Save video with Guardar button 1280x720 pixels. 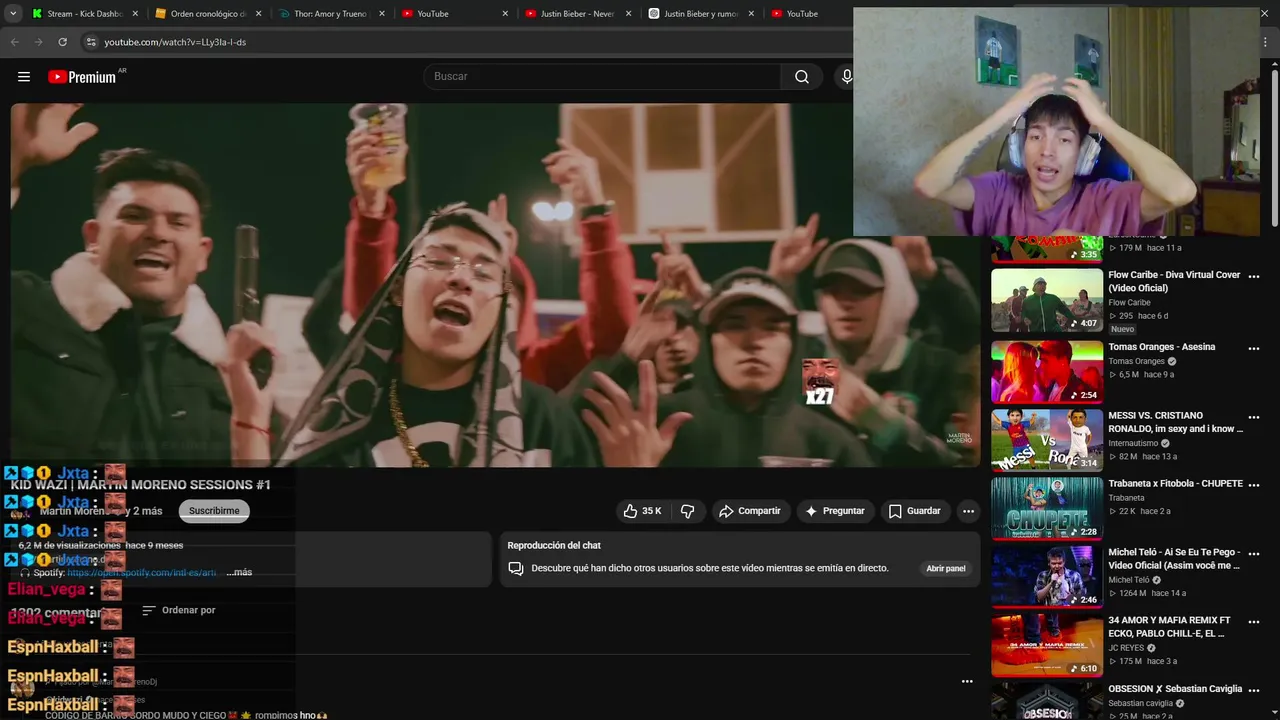click(x=914, y=511)
